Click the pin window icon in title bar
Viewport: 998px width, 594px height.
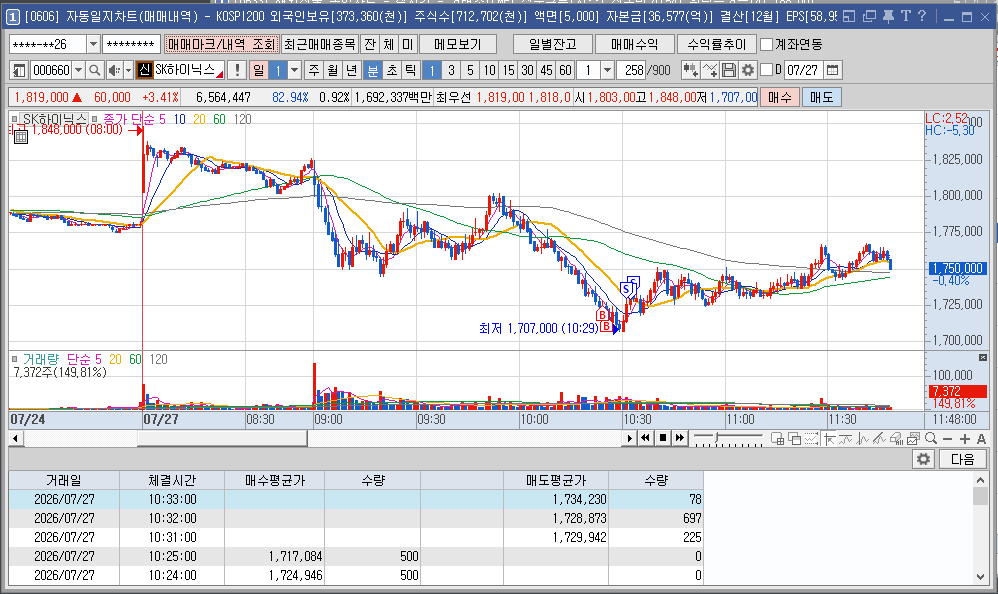click(x=888, y=17)
